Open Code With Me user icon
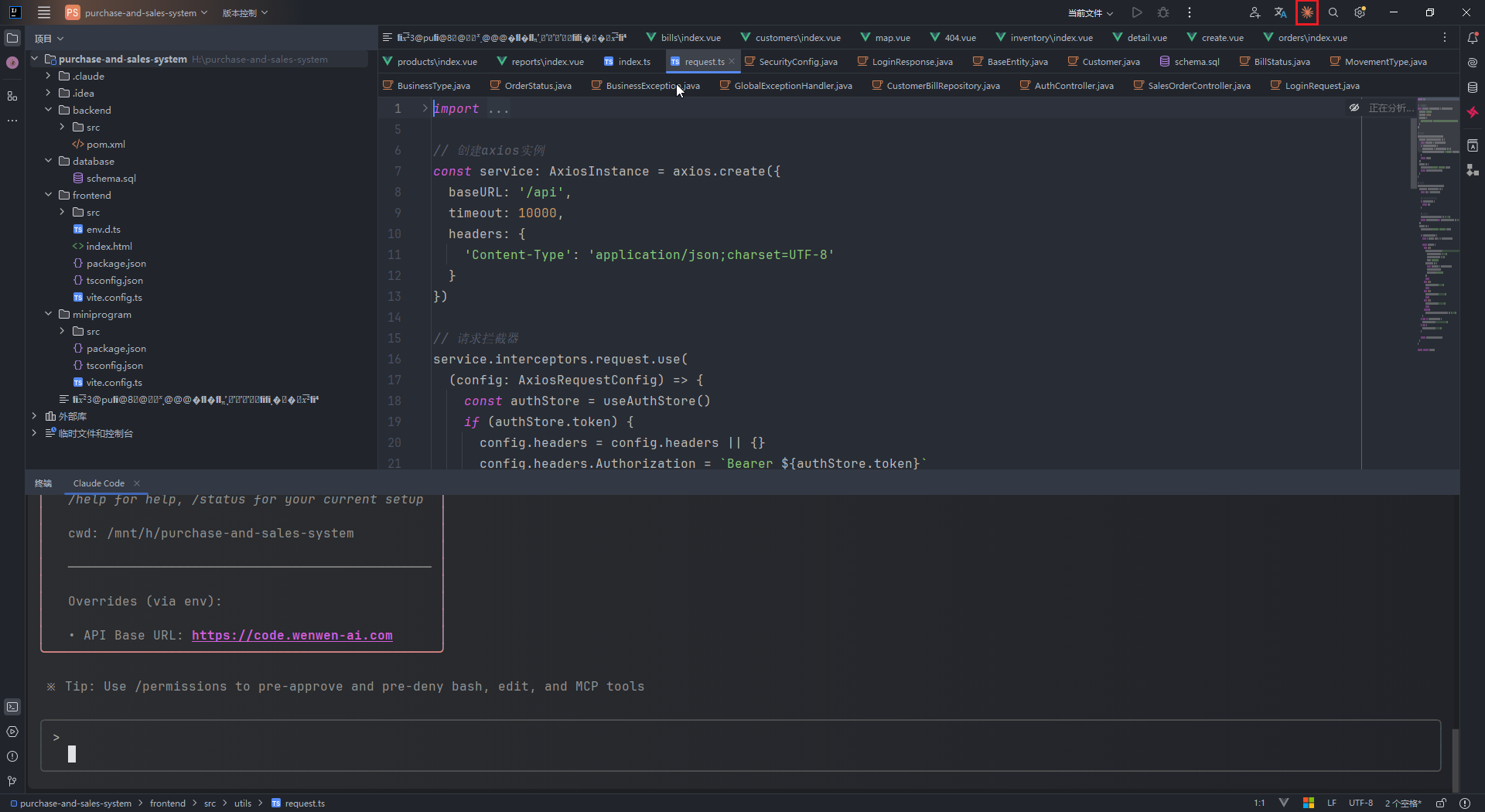Image resolution: width=1485 pixels, height=812 pixels. [x=1255, y=12]
